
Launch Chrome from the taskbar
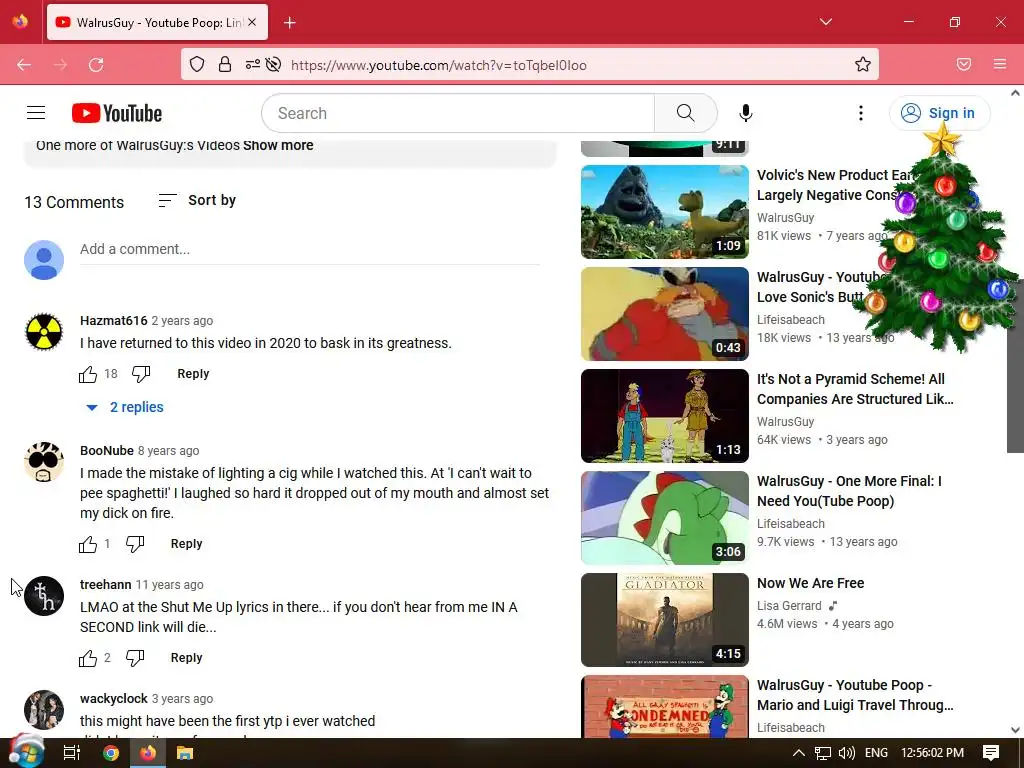(111, 753)
